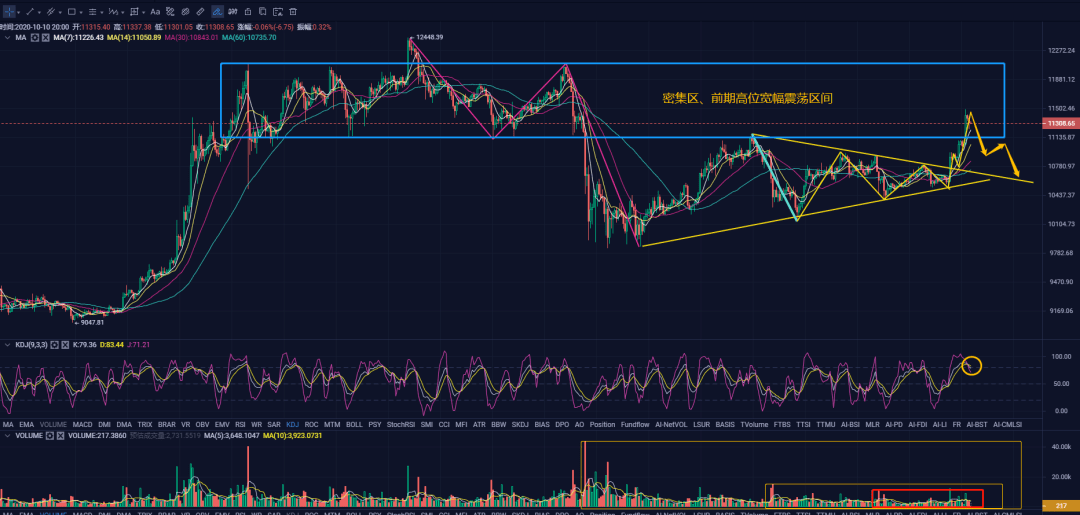Screen dimensions: 1080x515
Task: Open dropdown arrow beside rectangle tool
Action: coord(81,12)
